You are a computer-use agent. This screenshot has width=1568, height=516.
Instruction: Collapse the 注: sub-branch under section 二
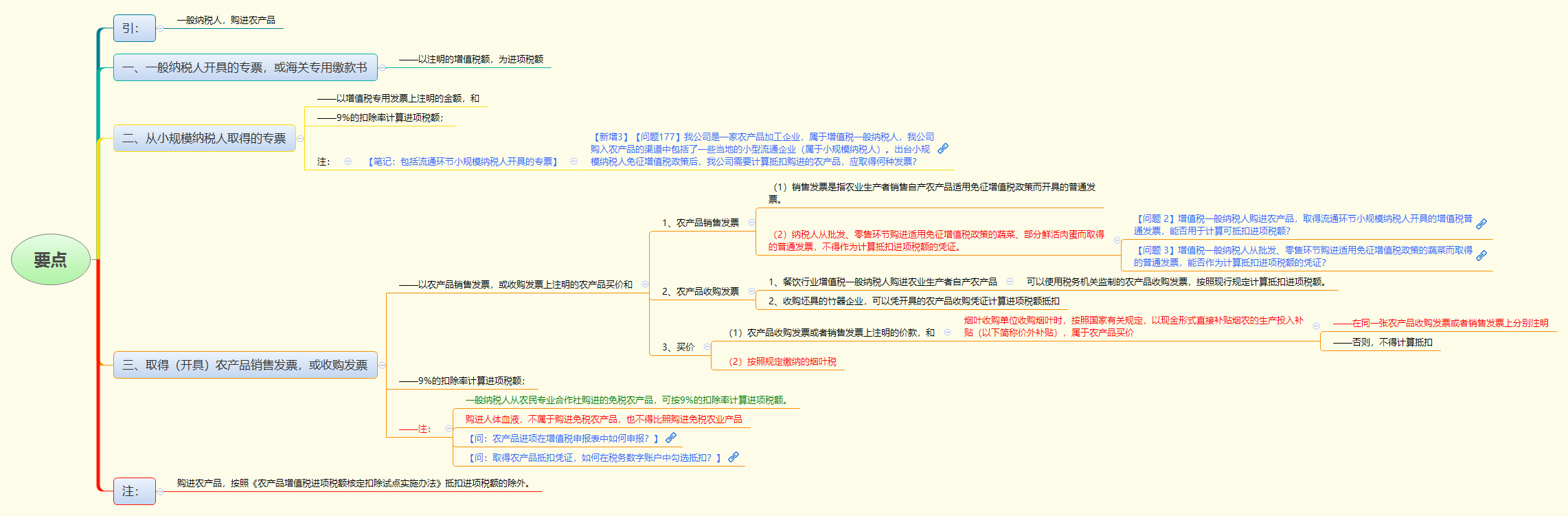[x=348, y=161]
